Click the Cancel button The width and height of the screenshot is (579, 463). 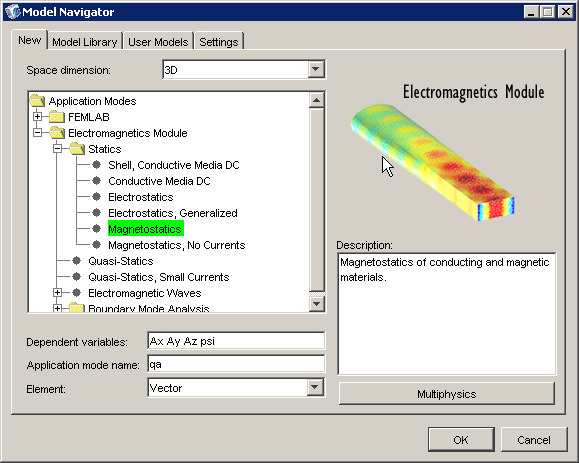point(534,440)
